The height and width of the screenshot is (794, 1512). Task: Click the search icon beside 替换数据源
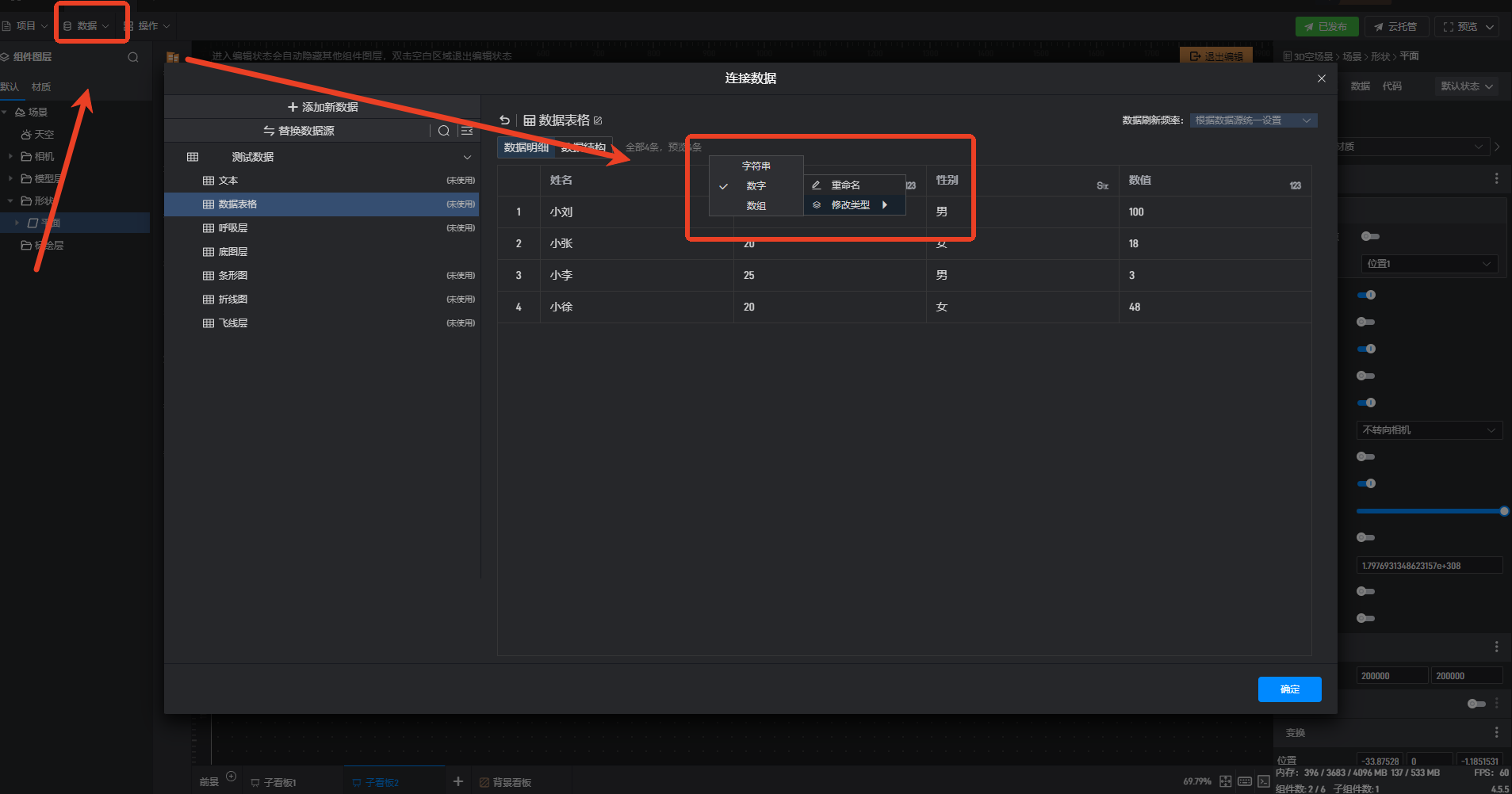pos(444,131)
